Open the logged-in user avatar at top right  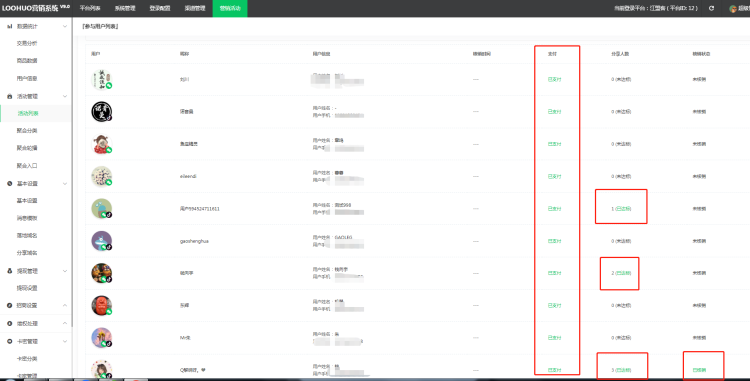point(732,9)
